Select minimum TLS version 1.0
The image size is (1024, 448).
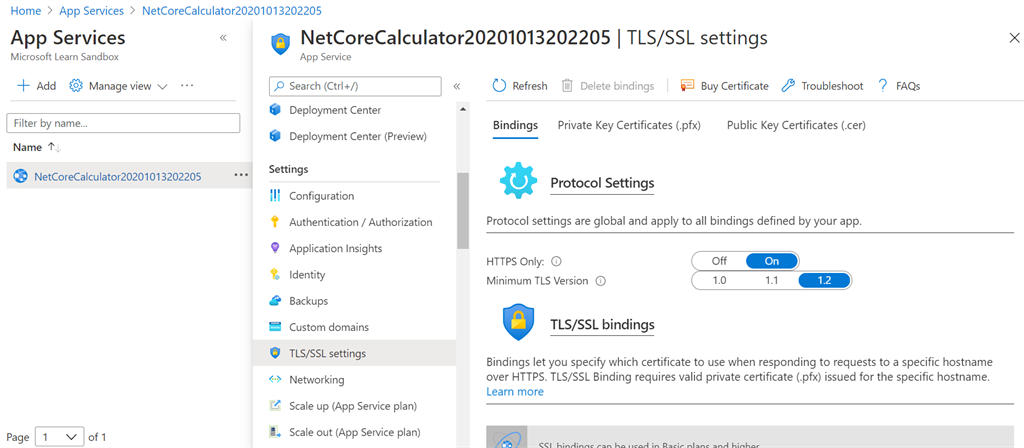point(719,281)
